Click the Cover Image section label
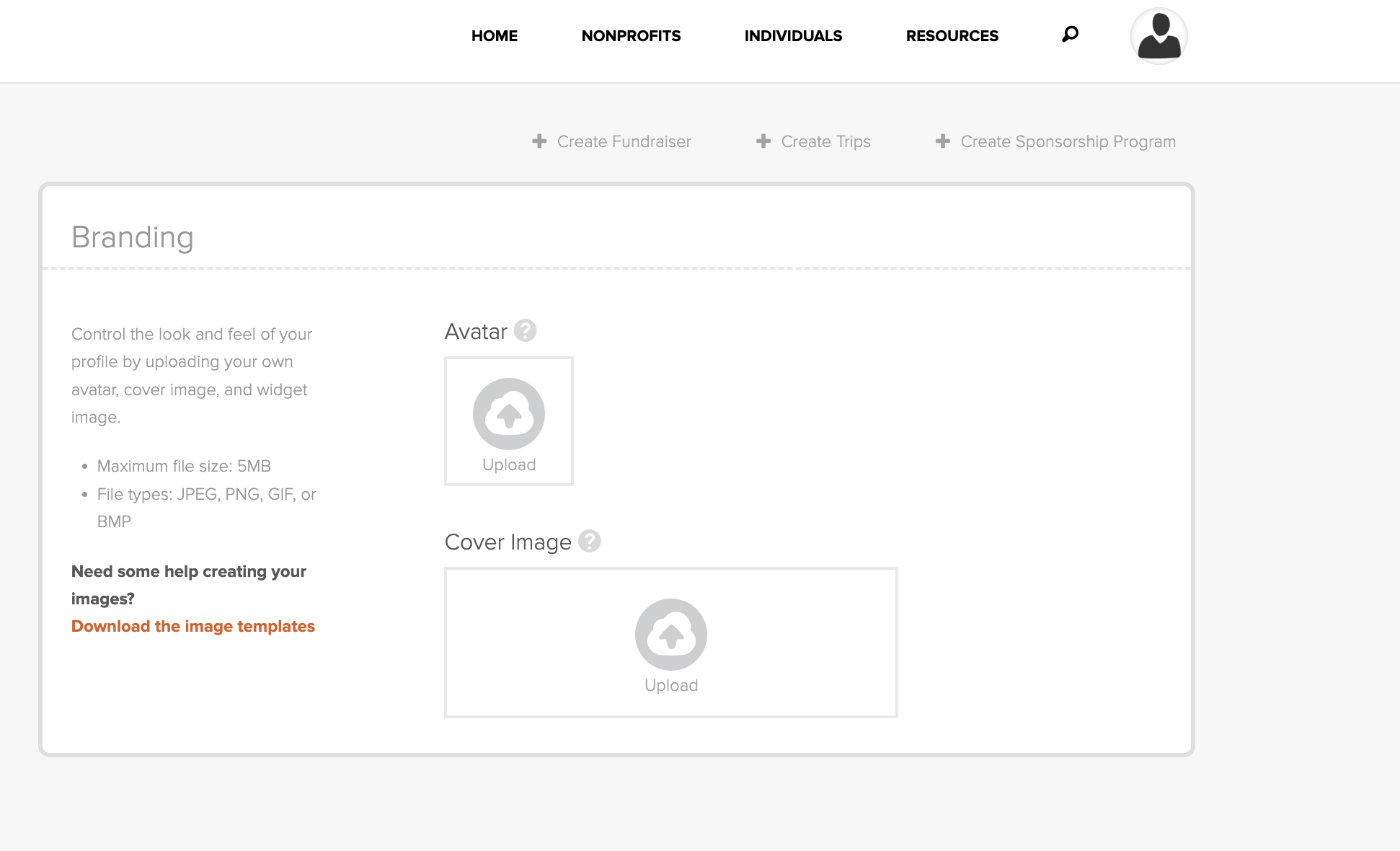 508,542
